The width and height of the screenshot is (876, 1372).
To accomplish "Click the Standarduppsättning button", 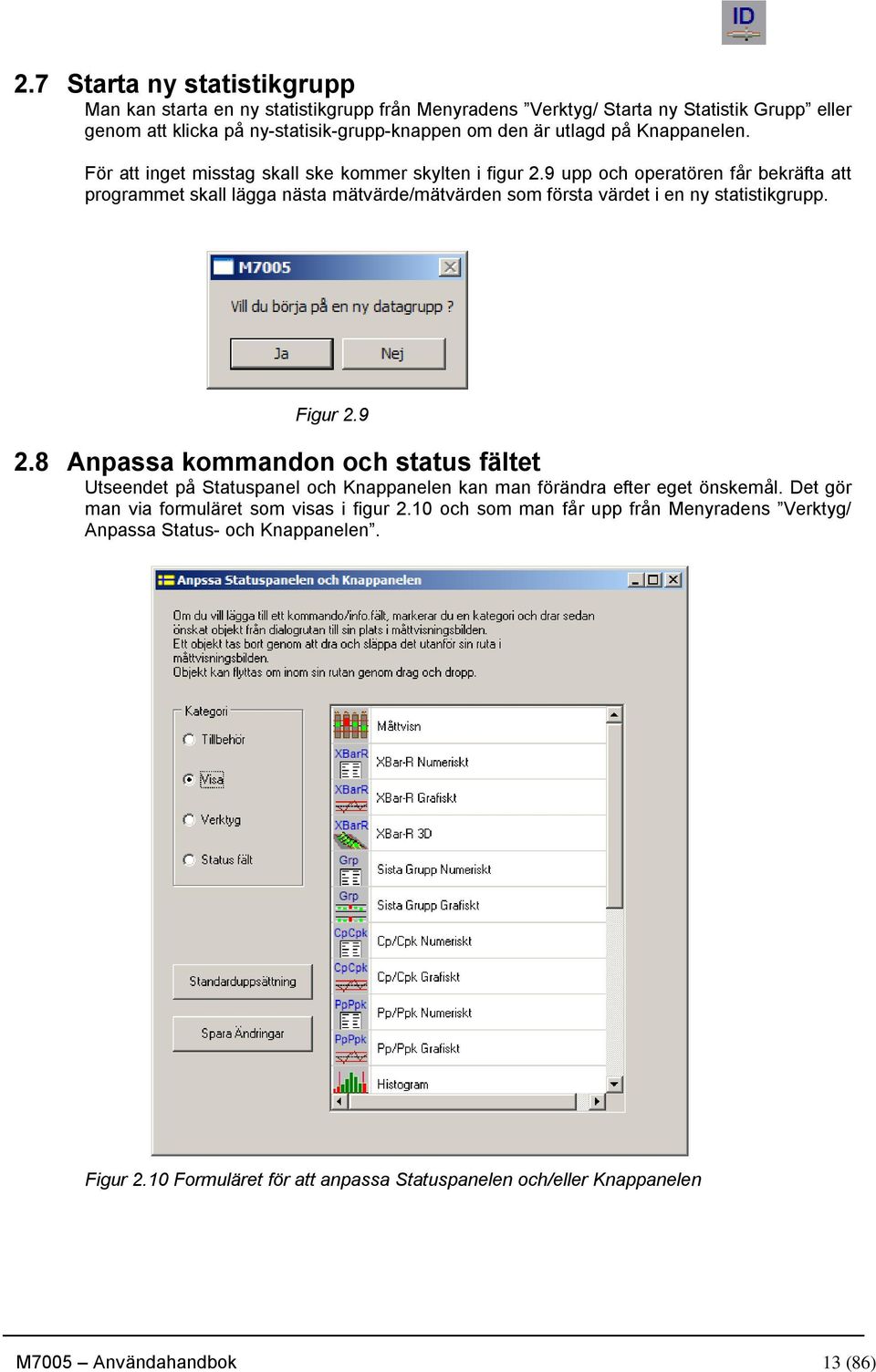I will 243,982.
